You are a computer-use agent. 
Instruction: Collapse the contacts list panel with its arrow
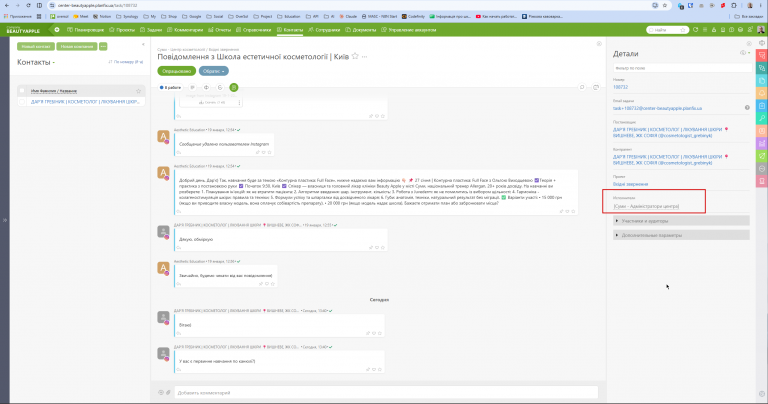click(143, 45)
